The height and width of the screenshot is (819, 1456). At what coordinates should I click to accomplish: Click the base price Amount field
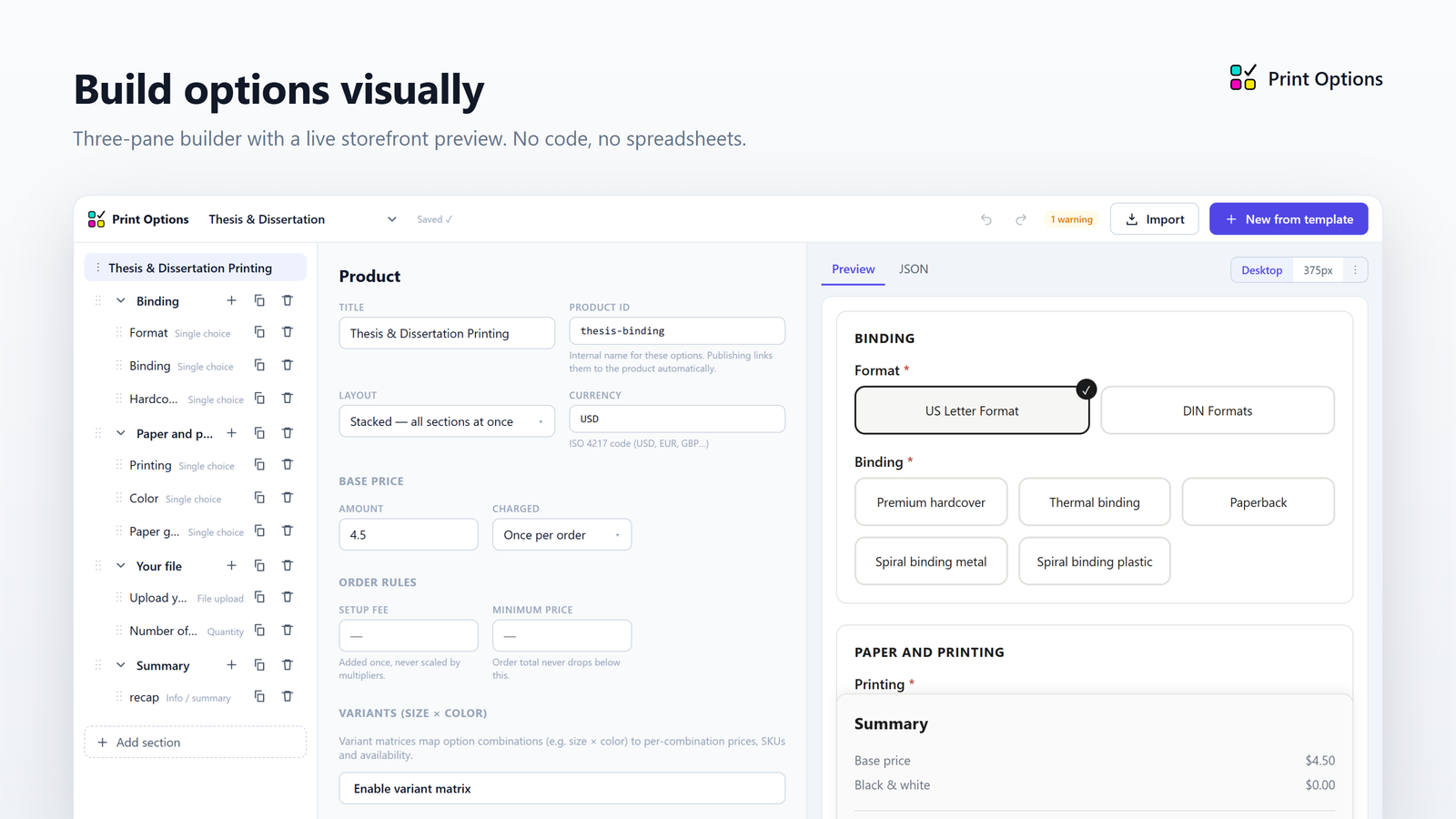click(x=409, y=535)
